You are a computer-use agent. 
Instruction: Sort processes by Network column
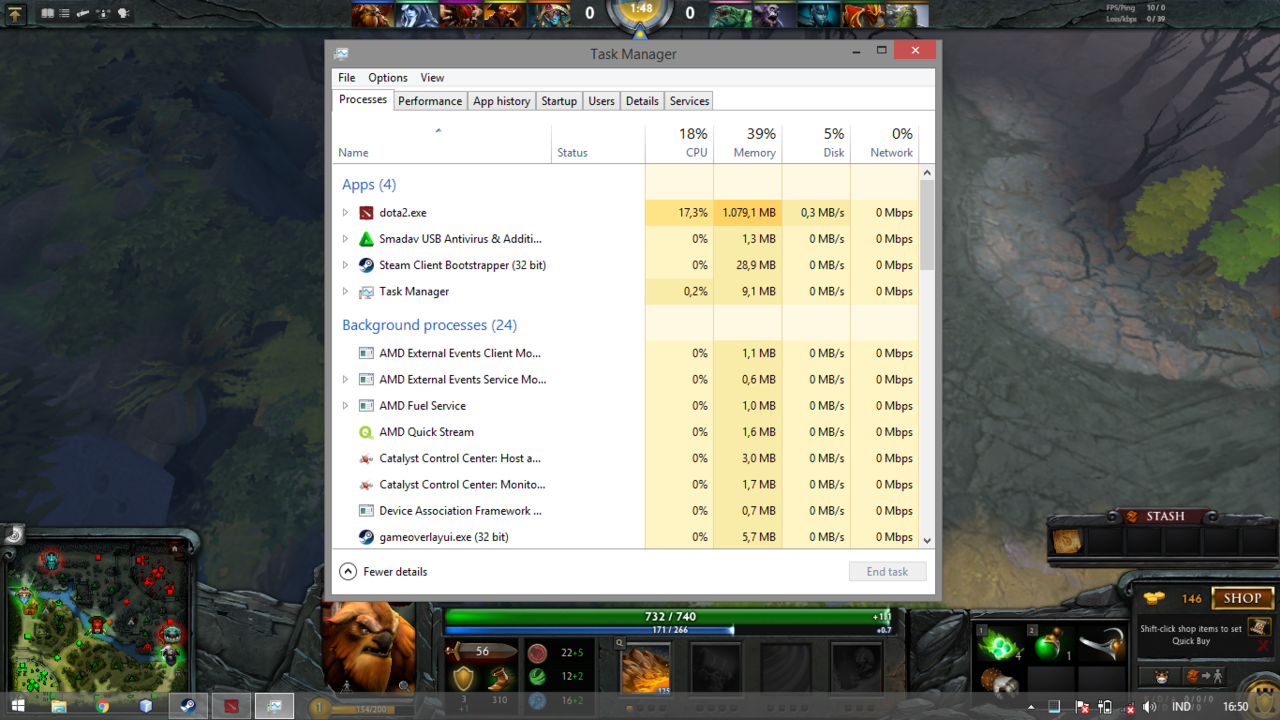(884, 143)
